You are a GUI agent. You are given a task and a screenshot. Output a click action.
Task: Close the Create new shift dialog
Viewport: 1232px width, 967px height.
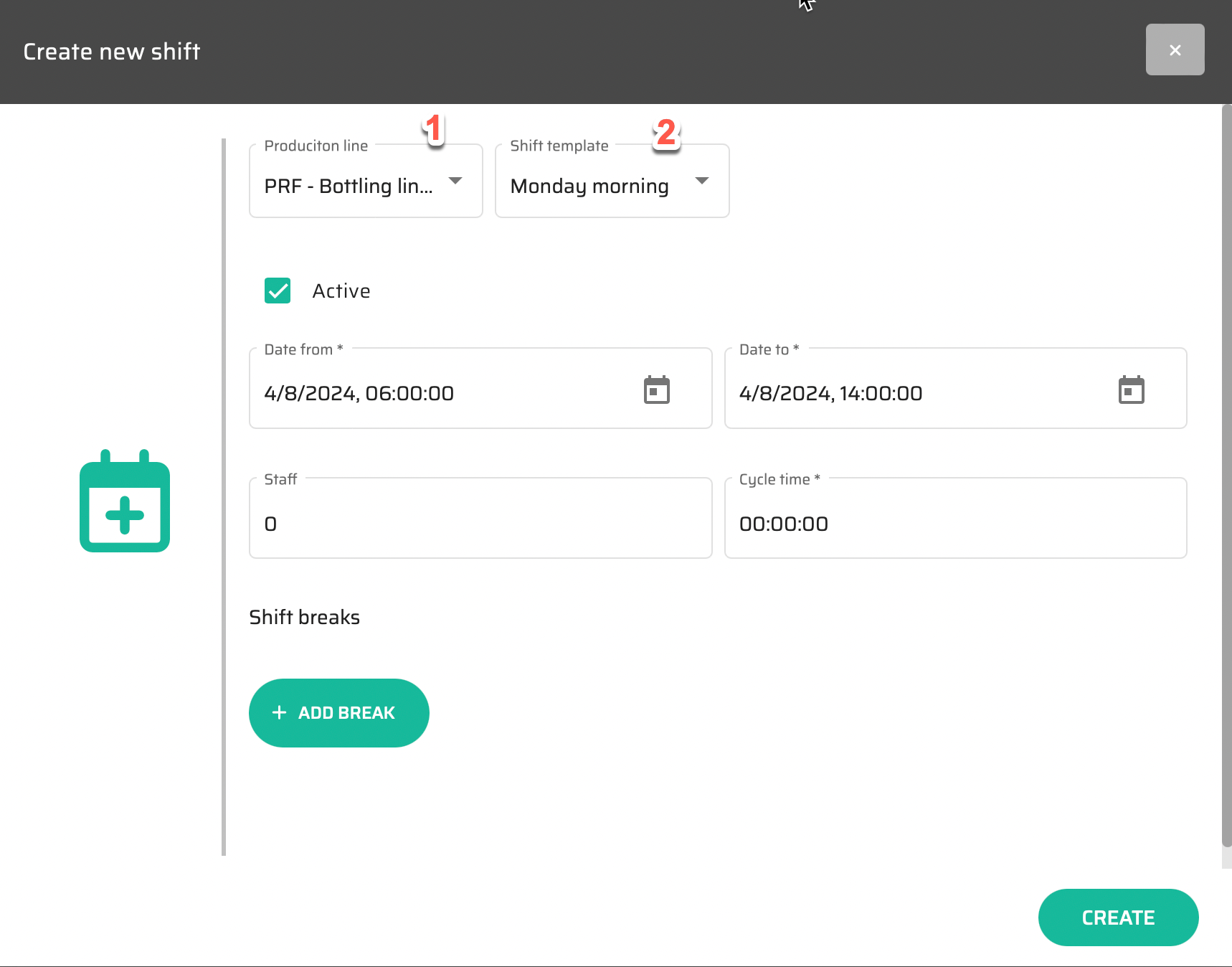[x=1175, y=49]
